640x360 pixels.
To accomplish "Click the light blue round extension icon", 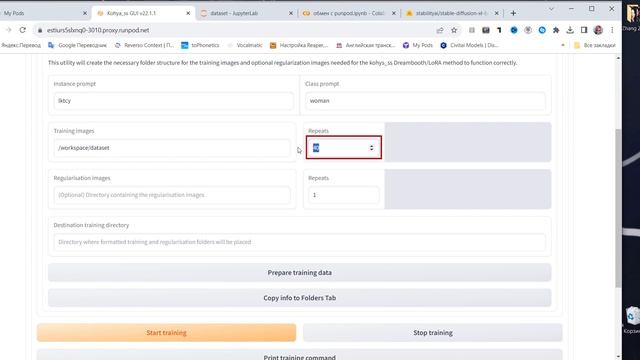I will (542, 30).
